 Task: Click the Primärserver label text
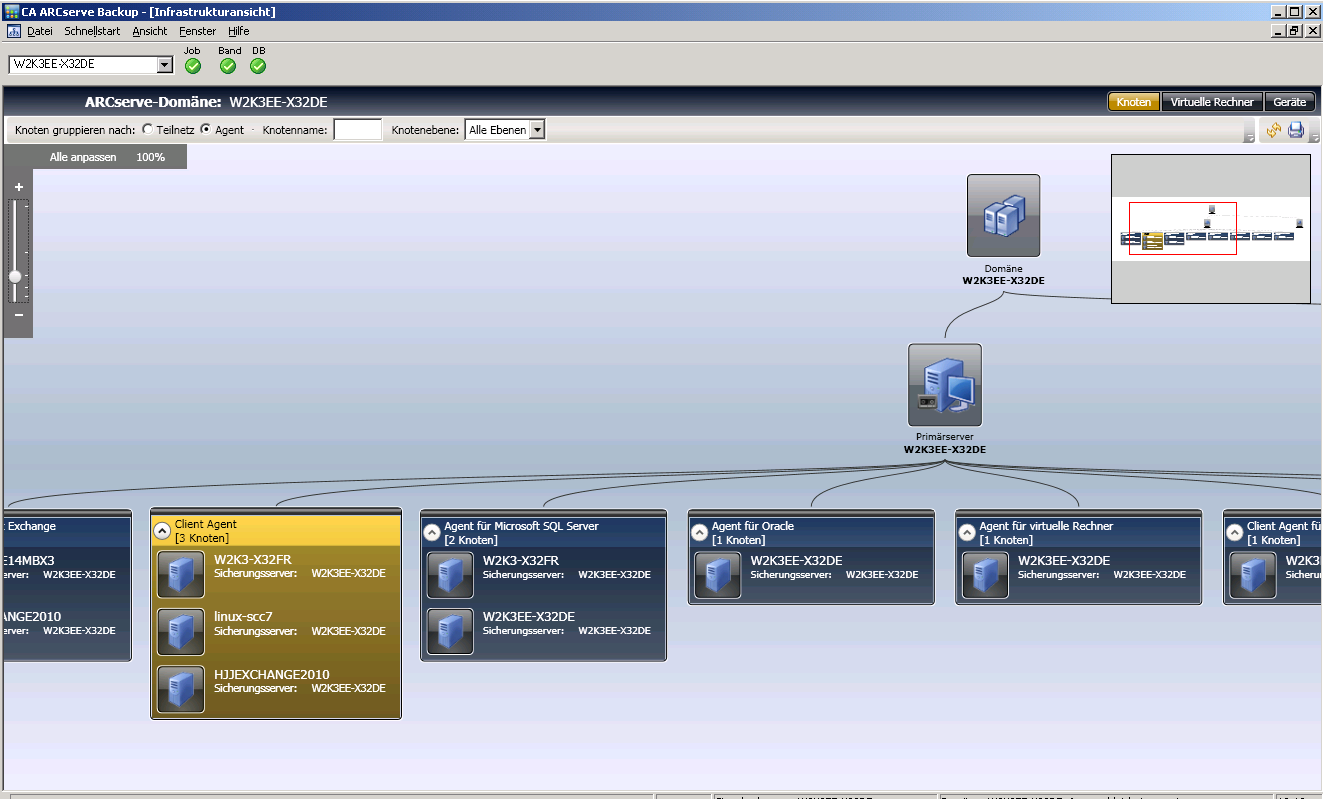pos(945,437)
